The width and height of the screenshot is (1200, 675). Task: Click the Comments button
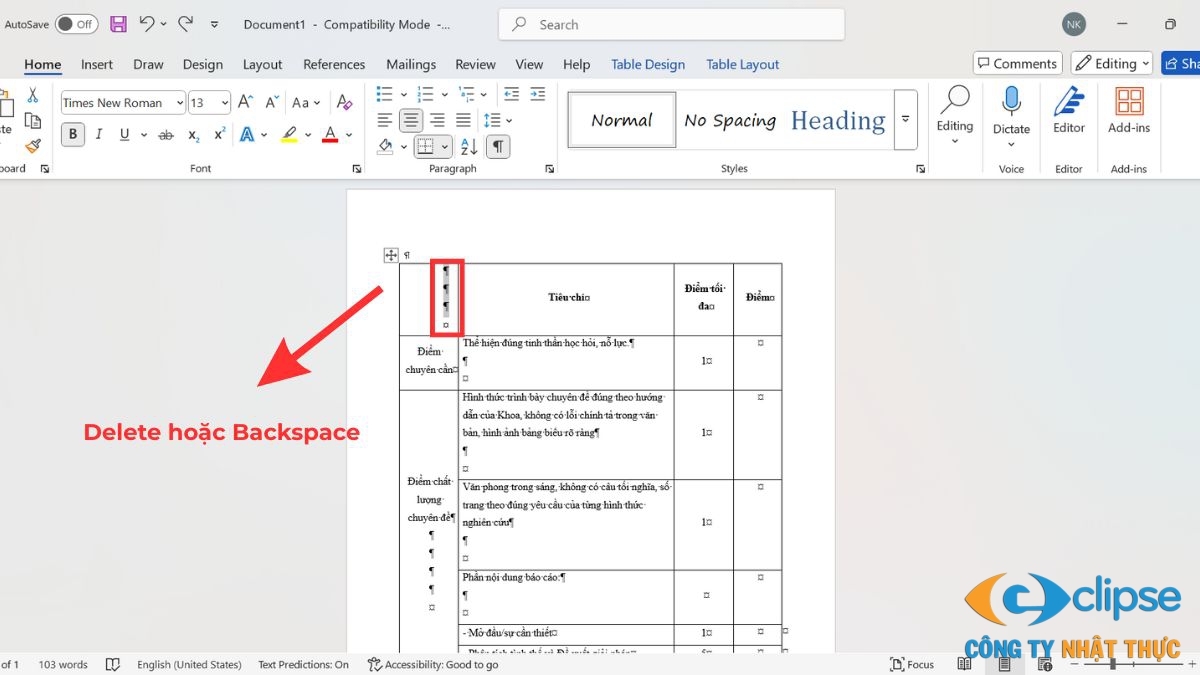[x=1017, y=63]
